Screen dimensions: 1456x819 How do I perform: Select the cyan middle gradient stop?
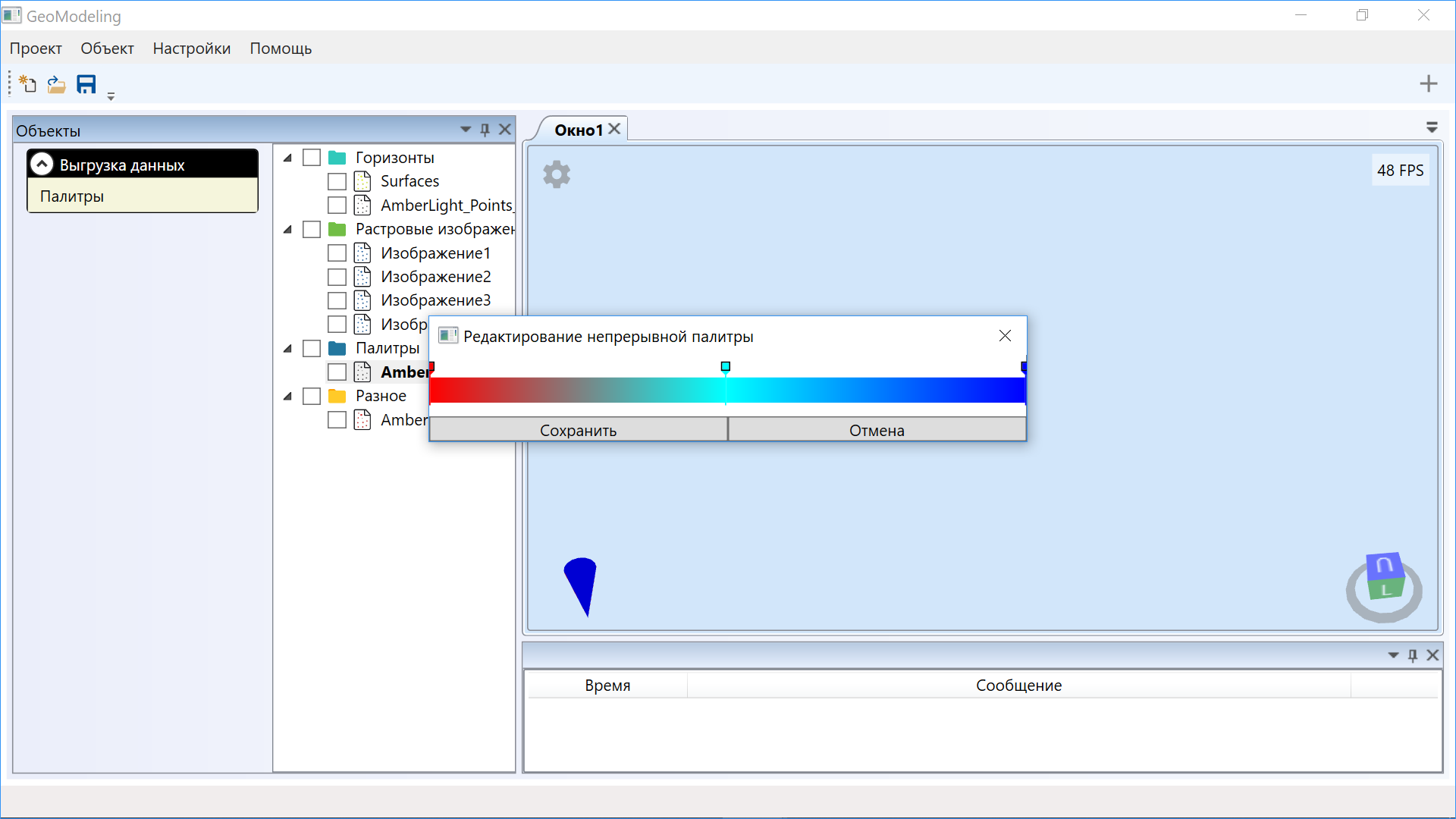726,367
